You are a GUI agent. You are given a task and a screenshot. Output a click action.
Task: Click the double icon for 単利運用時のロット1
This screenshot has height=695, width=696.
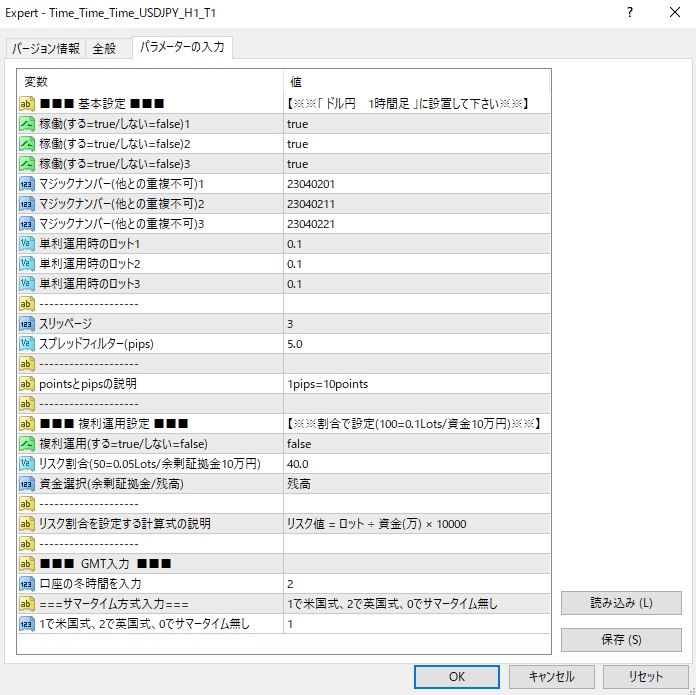(27, 244)
